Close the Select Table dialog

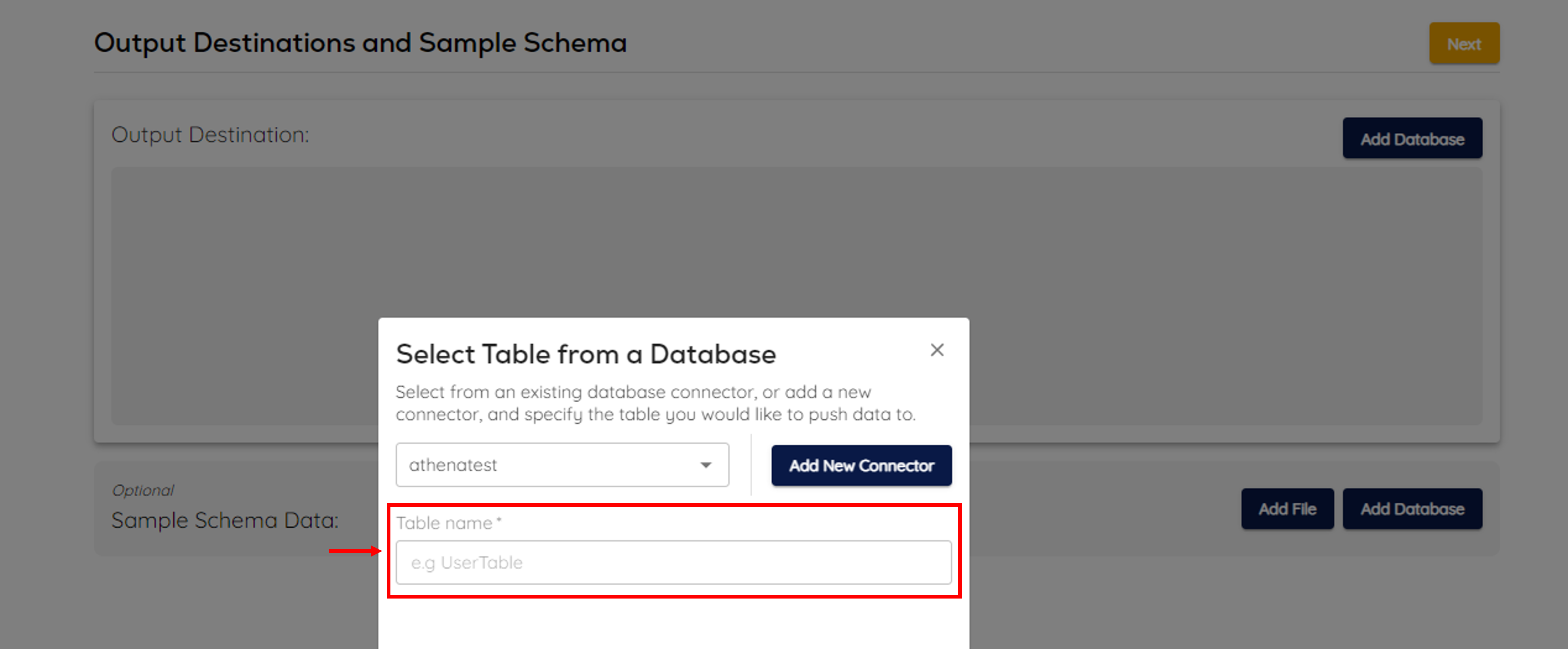[937, 350]
